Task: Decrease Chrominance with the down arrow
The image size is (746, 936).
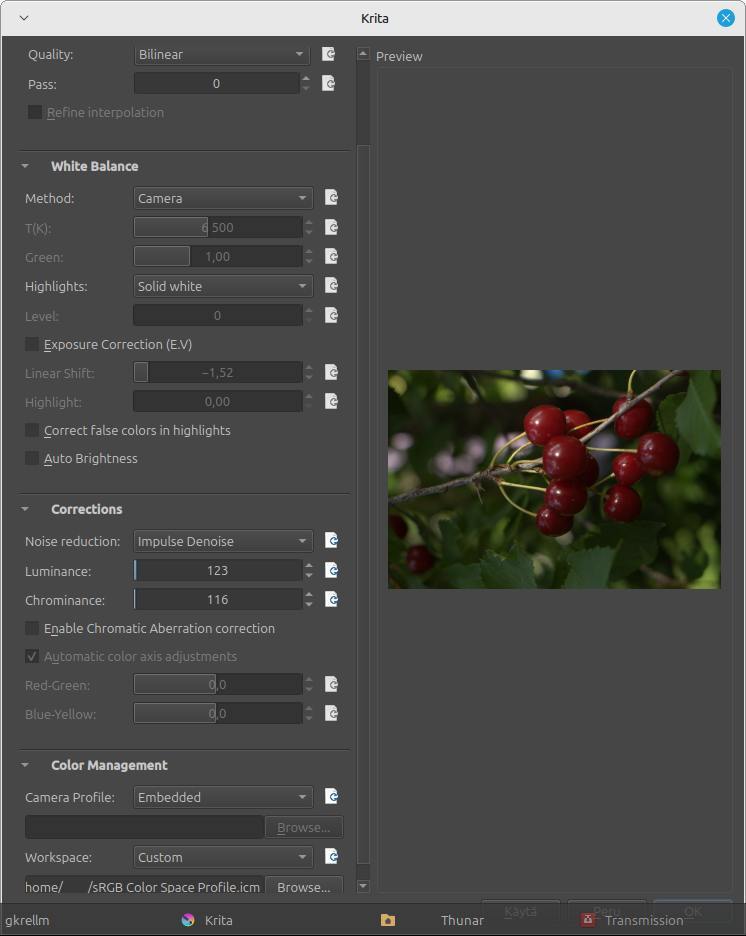Action: click(309, 605)
